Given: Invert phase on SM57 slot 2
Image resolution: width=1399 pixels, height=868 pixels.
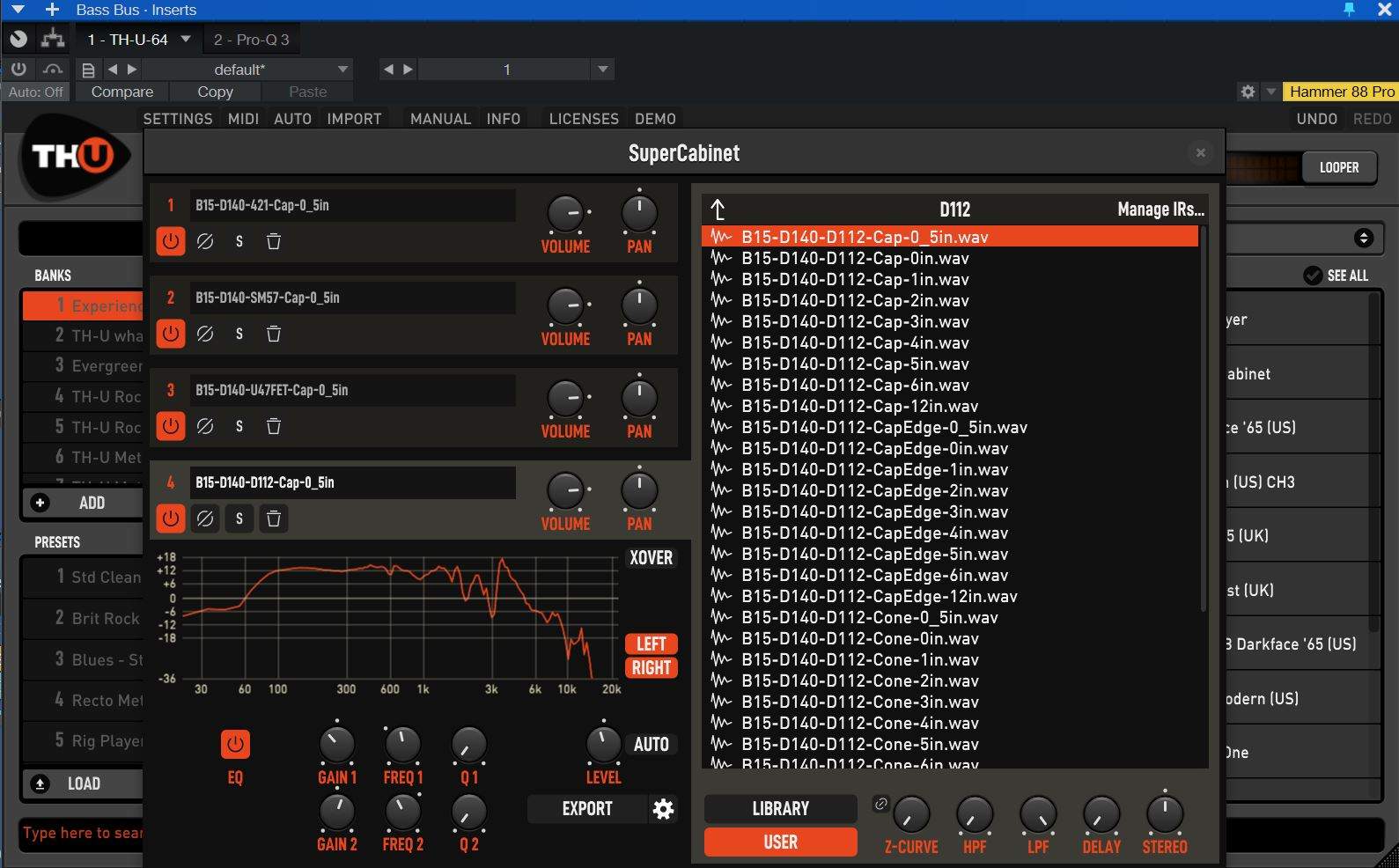Looking at the screenshot, I should (205, 334).
